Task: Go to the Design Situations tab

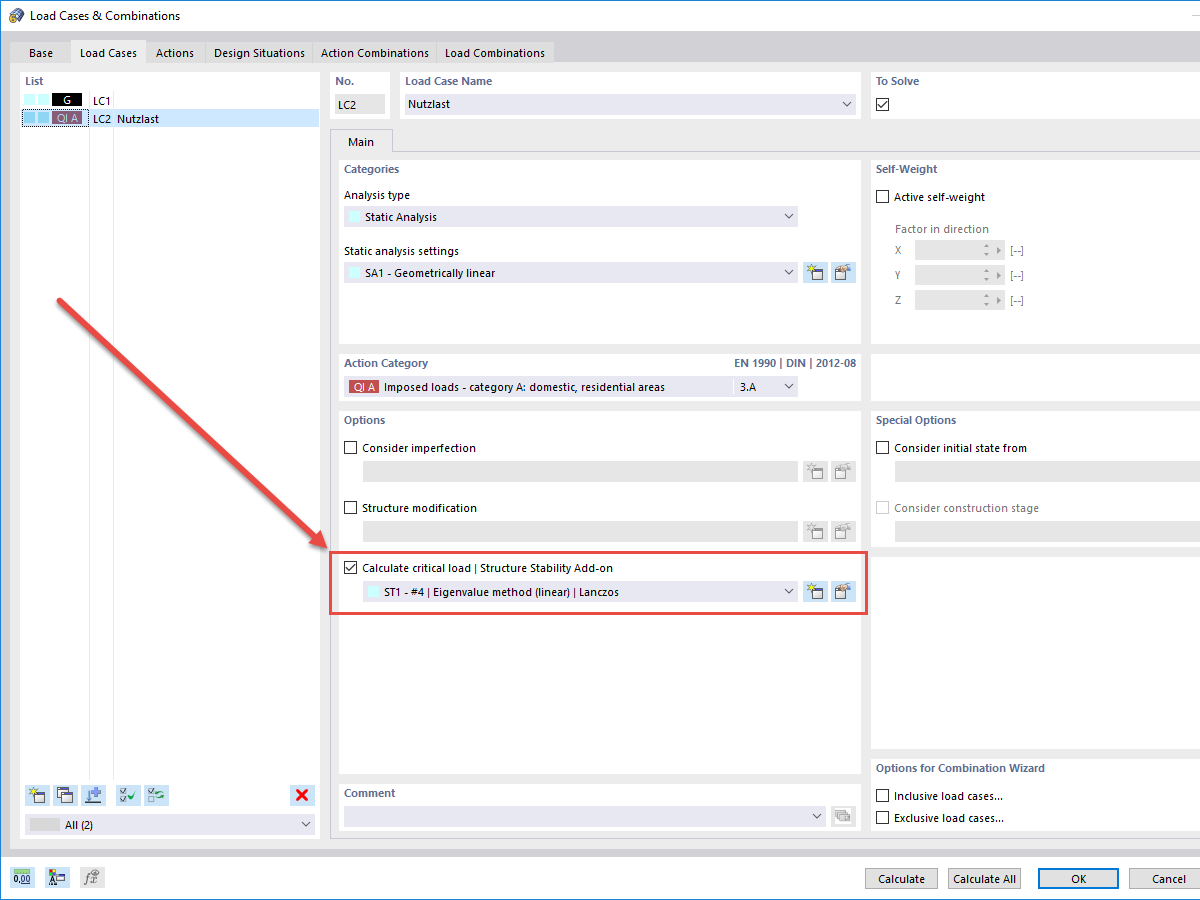Action: [259, 52]
